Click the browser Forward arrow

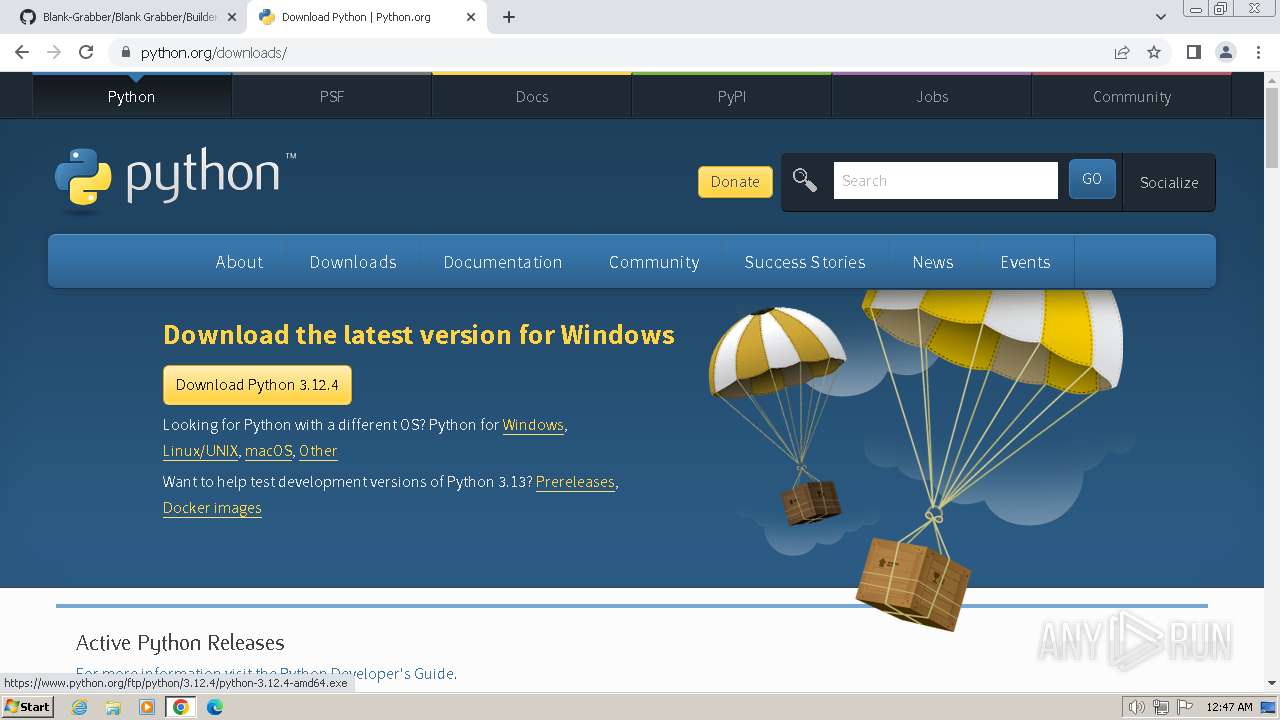click(x=54, y=52)
